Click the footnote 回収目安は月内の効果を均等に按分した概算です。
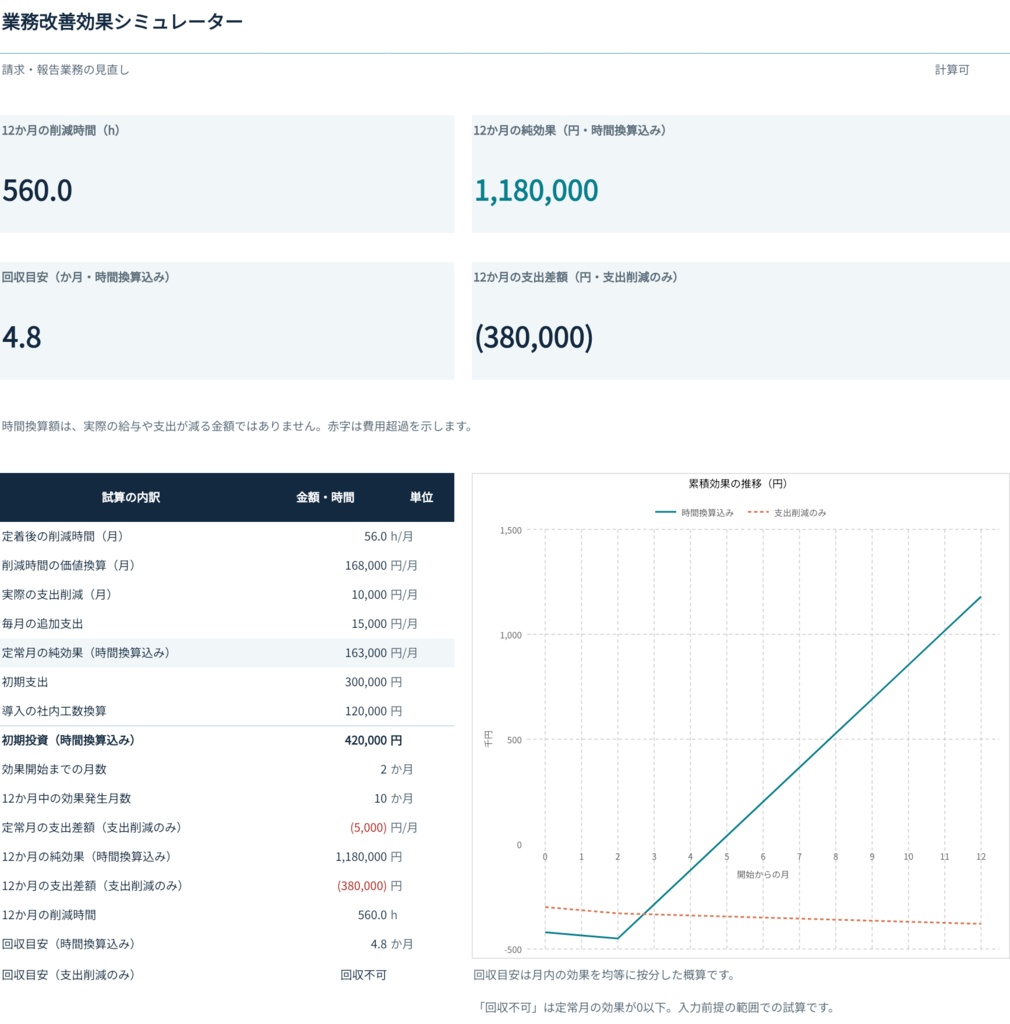This screenshot has height=1024, width=1010. pyautogui.click(x=604, y=975)
